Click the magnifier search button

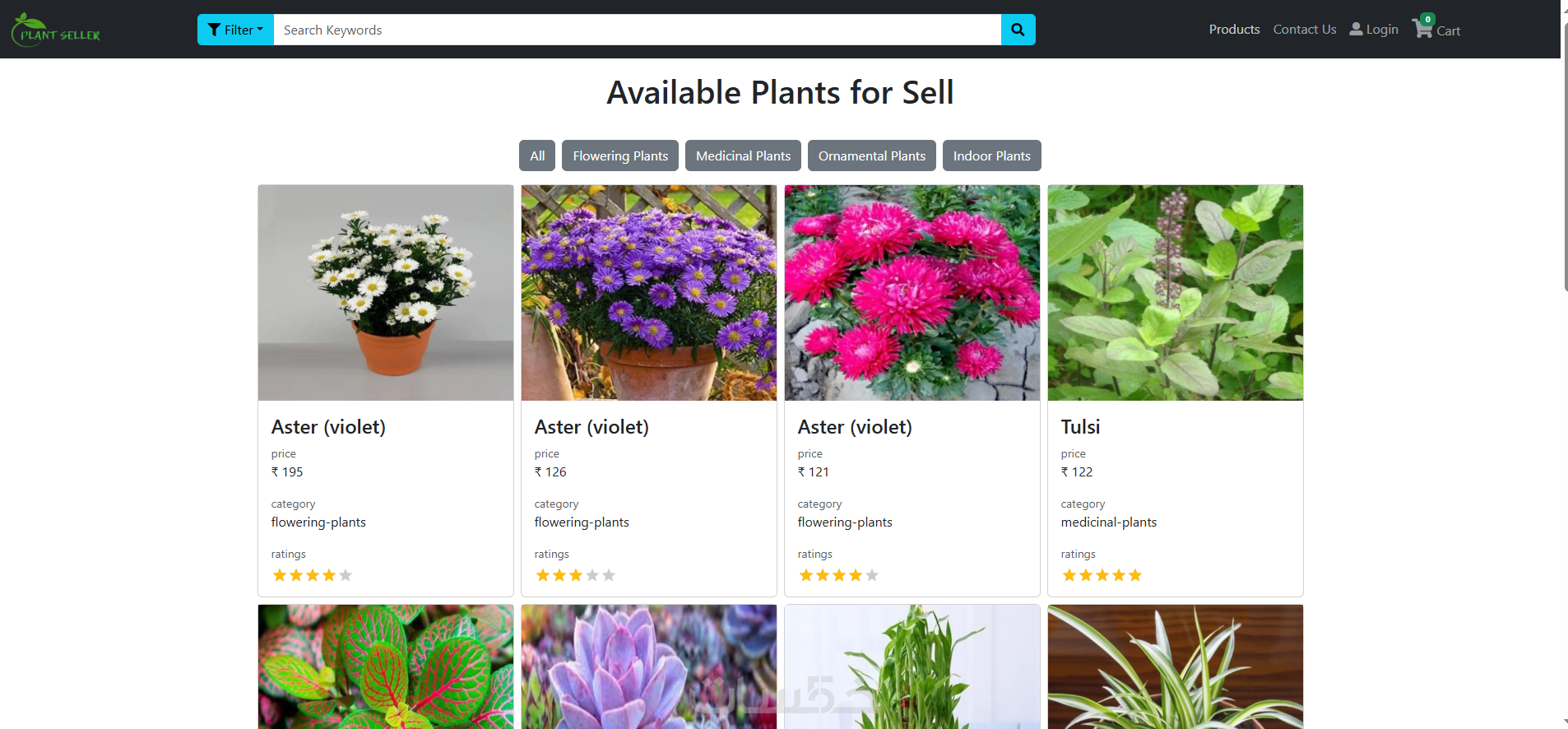(1018, 30)
